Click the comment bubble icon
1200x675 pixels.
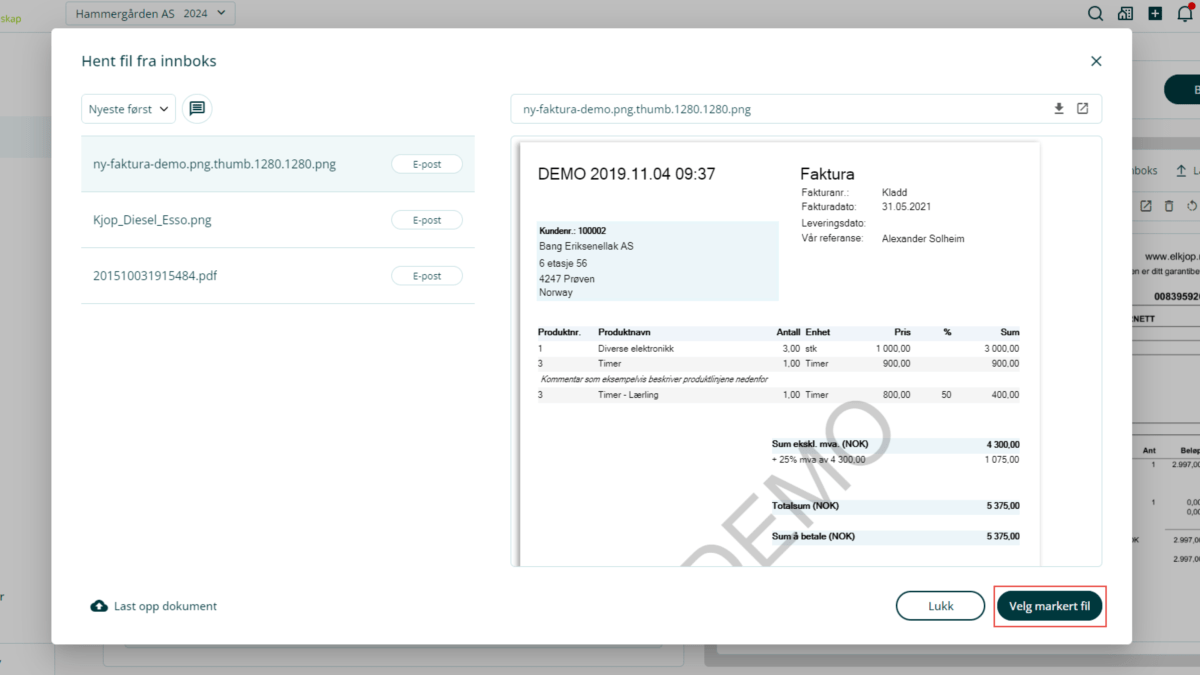[x=197, y=109]
